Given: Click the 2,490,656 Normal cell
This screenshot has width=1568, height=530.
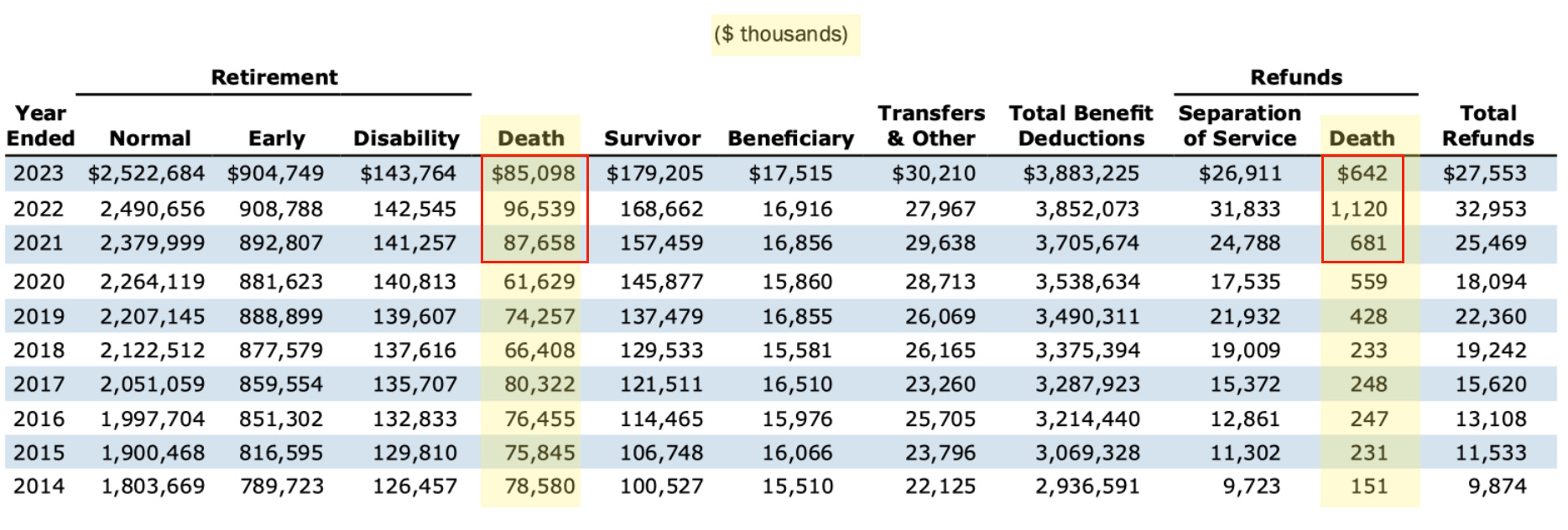Looking at the screenshot, I should (153, 209).
